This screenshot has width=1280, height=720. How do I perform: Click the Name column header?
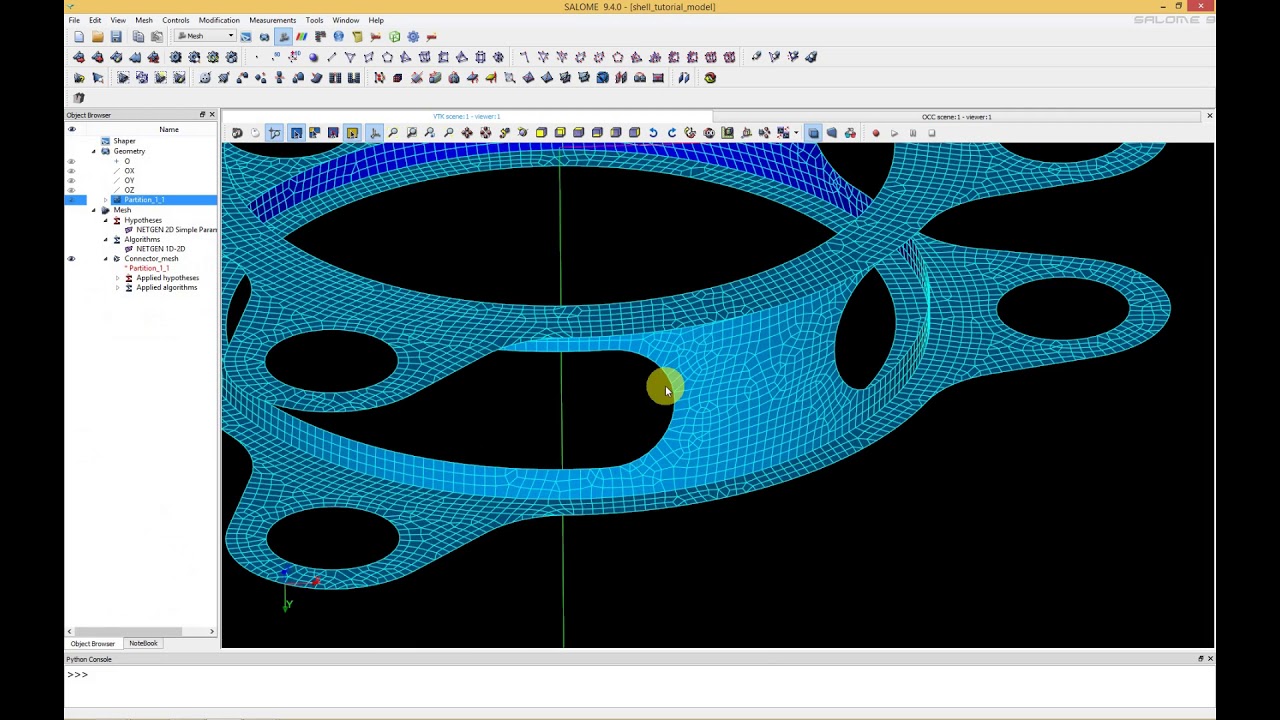168,129
